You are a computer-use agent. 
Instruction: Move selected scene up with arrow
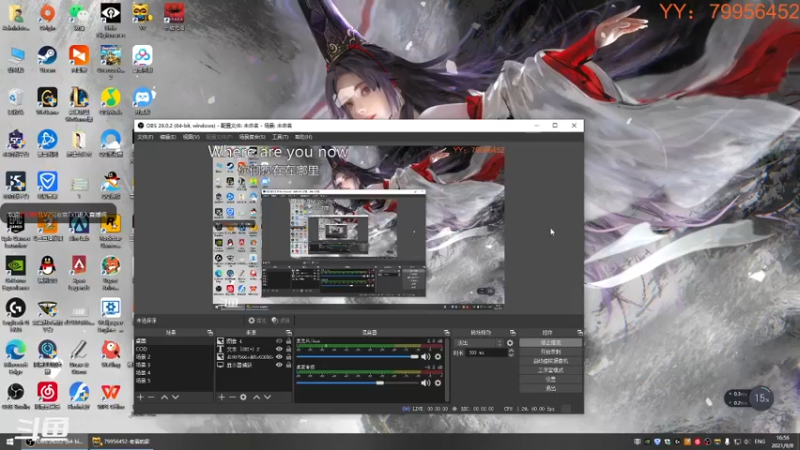[164, 397]
